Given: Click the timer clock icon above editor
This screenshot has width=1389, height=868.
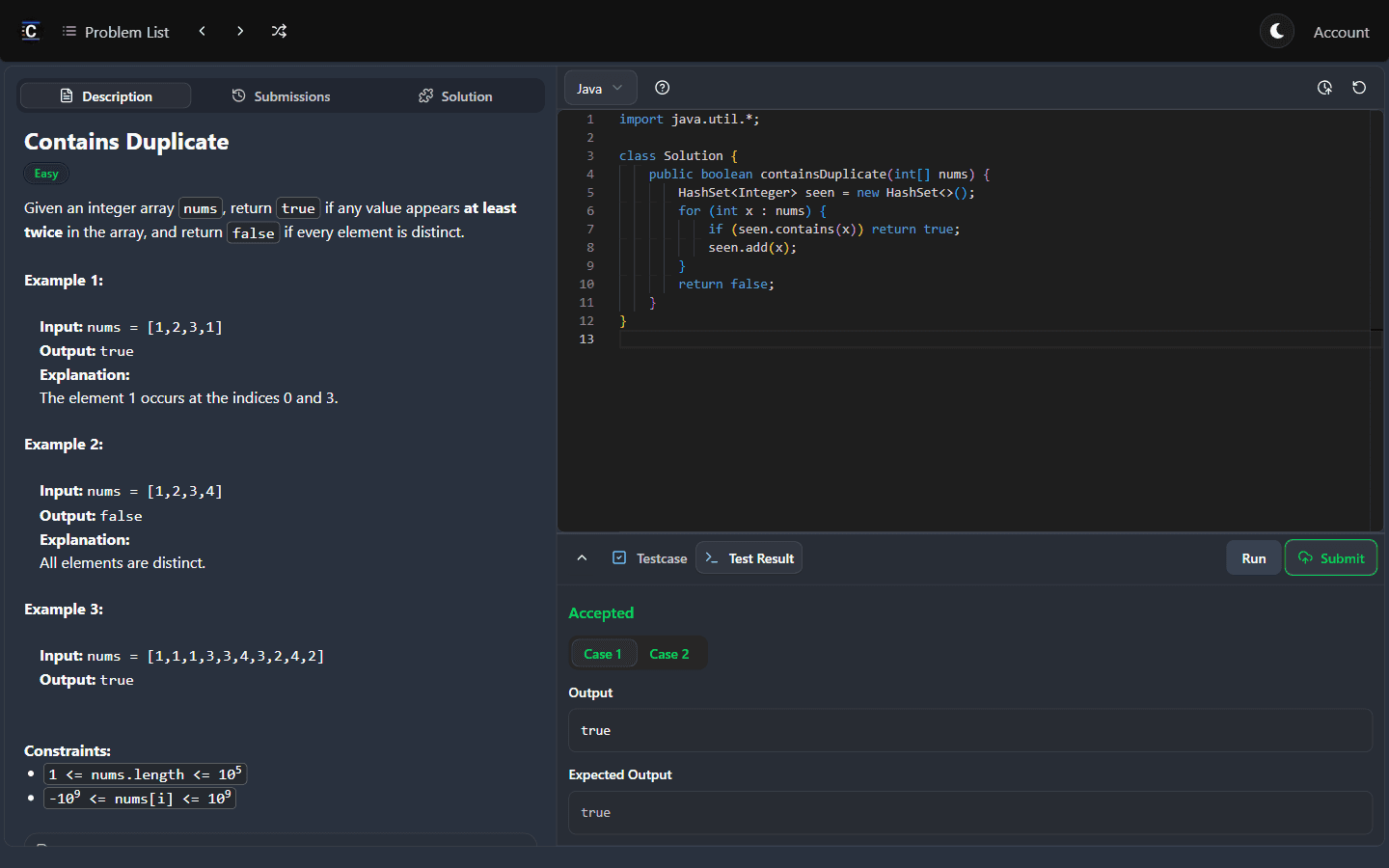Looking at the screenshot, I should (x=1324, y=88).
